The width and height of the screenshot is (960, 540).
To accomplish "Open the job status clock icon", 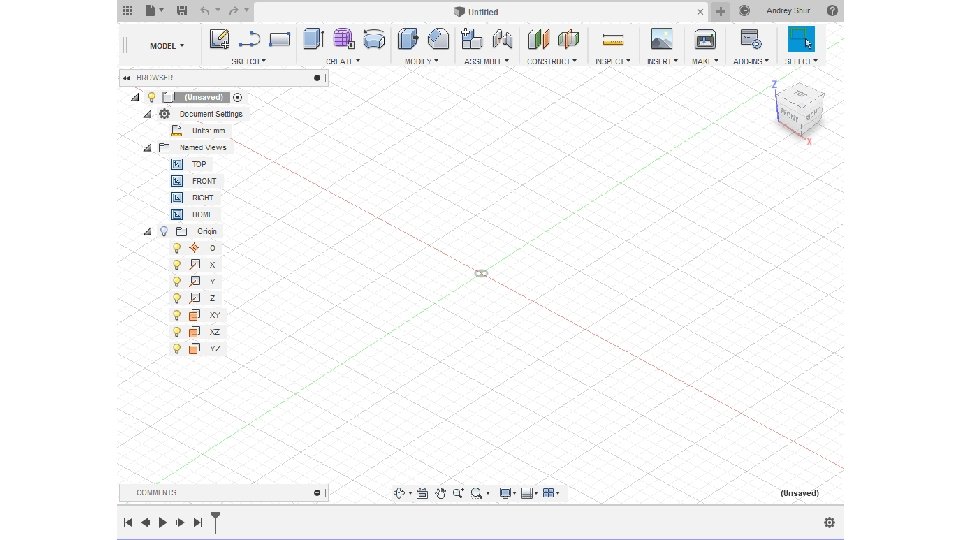I will (744, 10).
